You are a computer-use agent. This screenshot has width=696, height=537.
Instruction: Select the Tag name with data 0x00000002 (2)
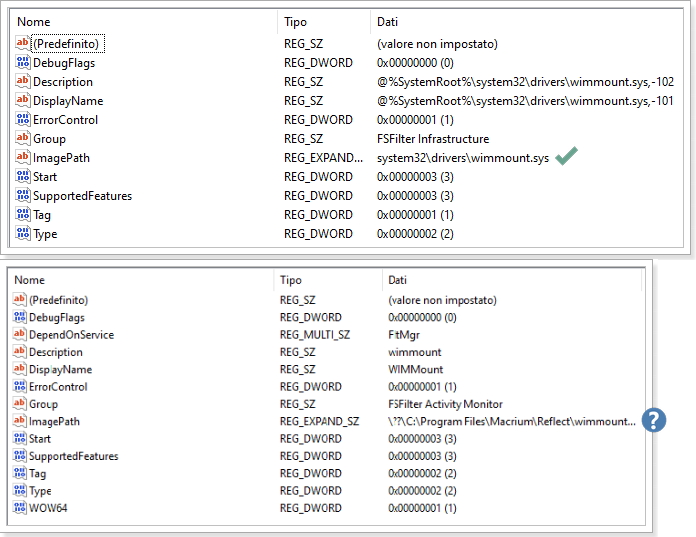tap(37, 474)
